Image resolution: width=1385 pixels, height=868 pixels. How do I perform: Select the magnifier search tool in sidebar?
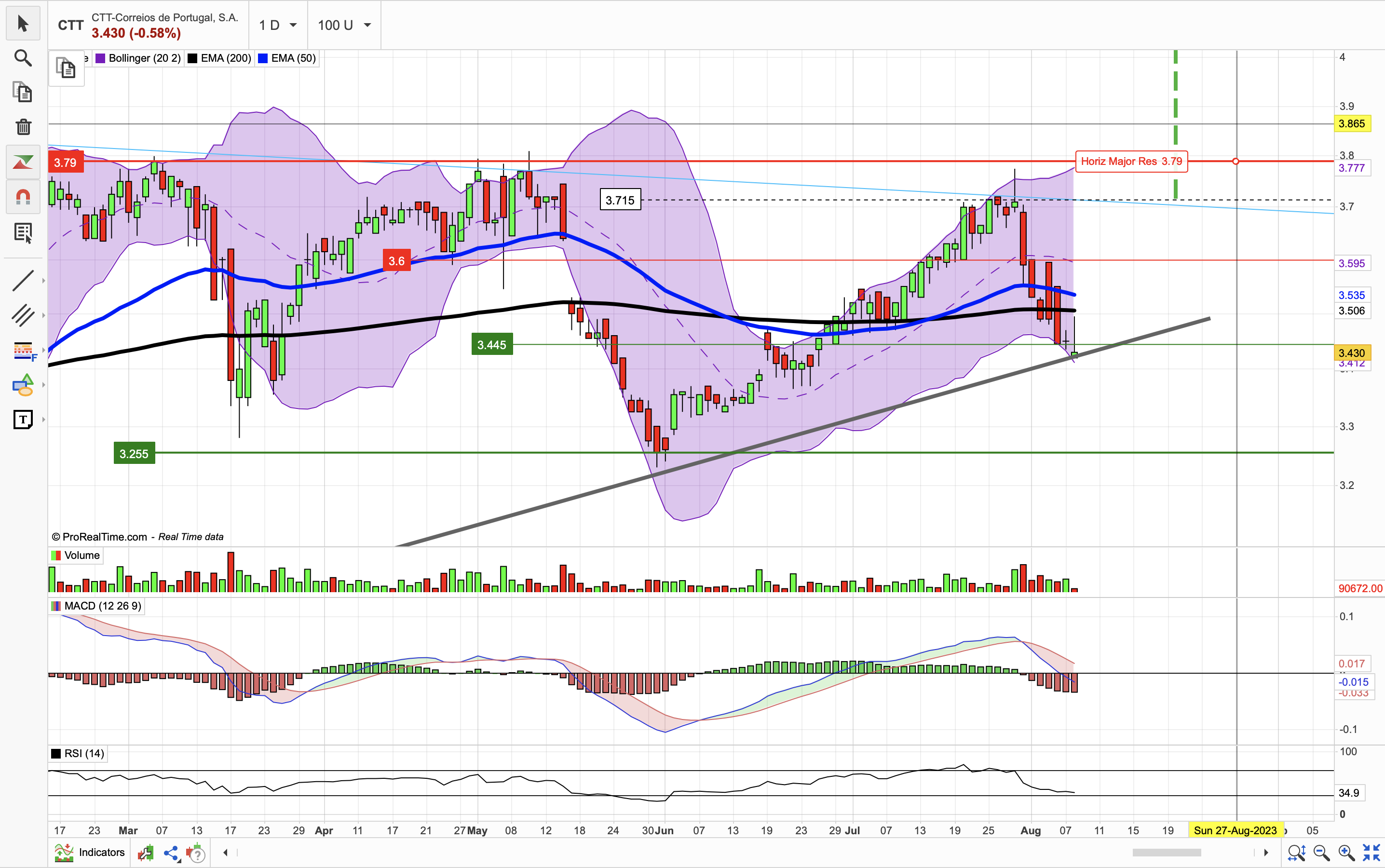23,58
